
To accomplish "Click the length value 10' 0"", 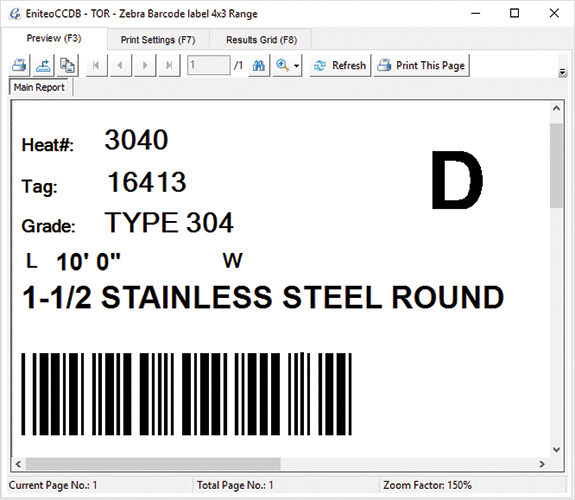I will pyautogui.click(x=88, y=262).
